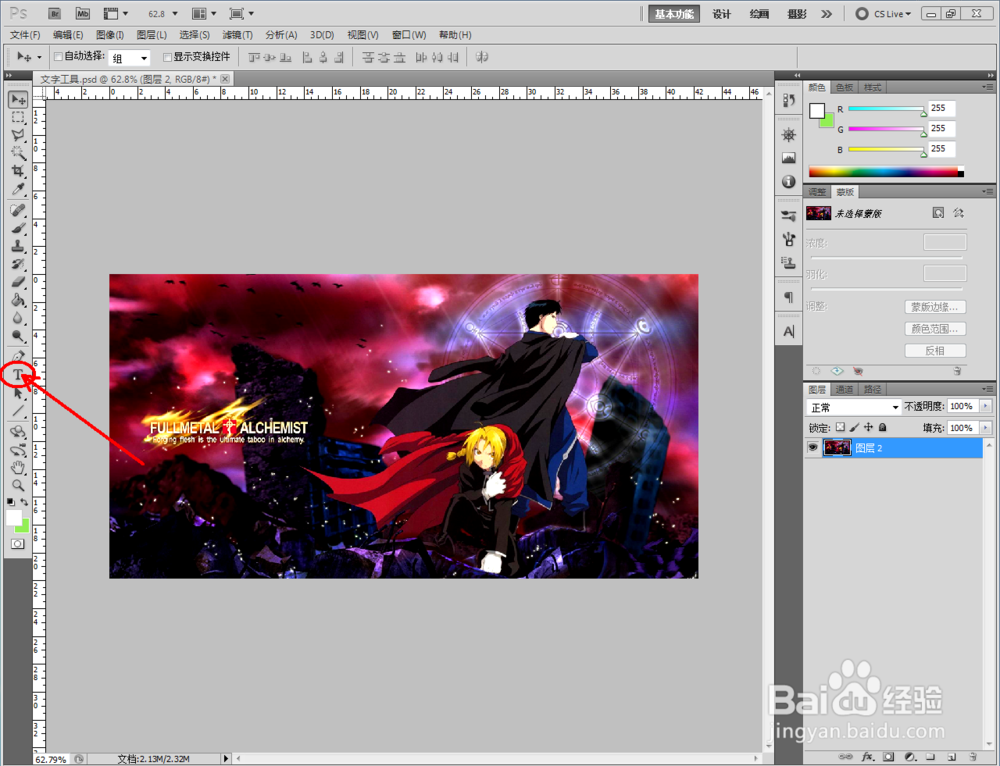Screen dimensions: 1000x766
Task: Open the Clone Source panel icon
Action: point(789,263)
